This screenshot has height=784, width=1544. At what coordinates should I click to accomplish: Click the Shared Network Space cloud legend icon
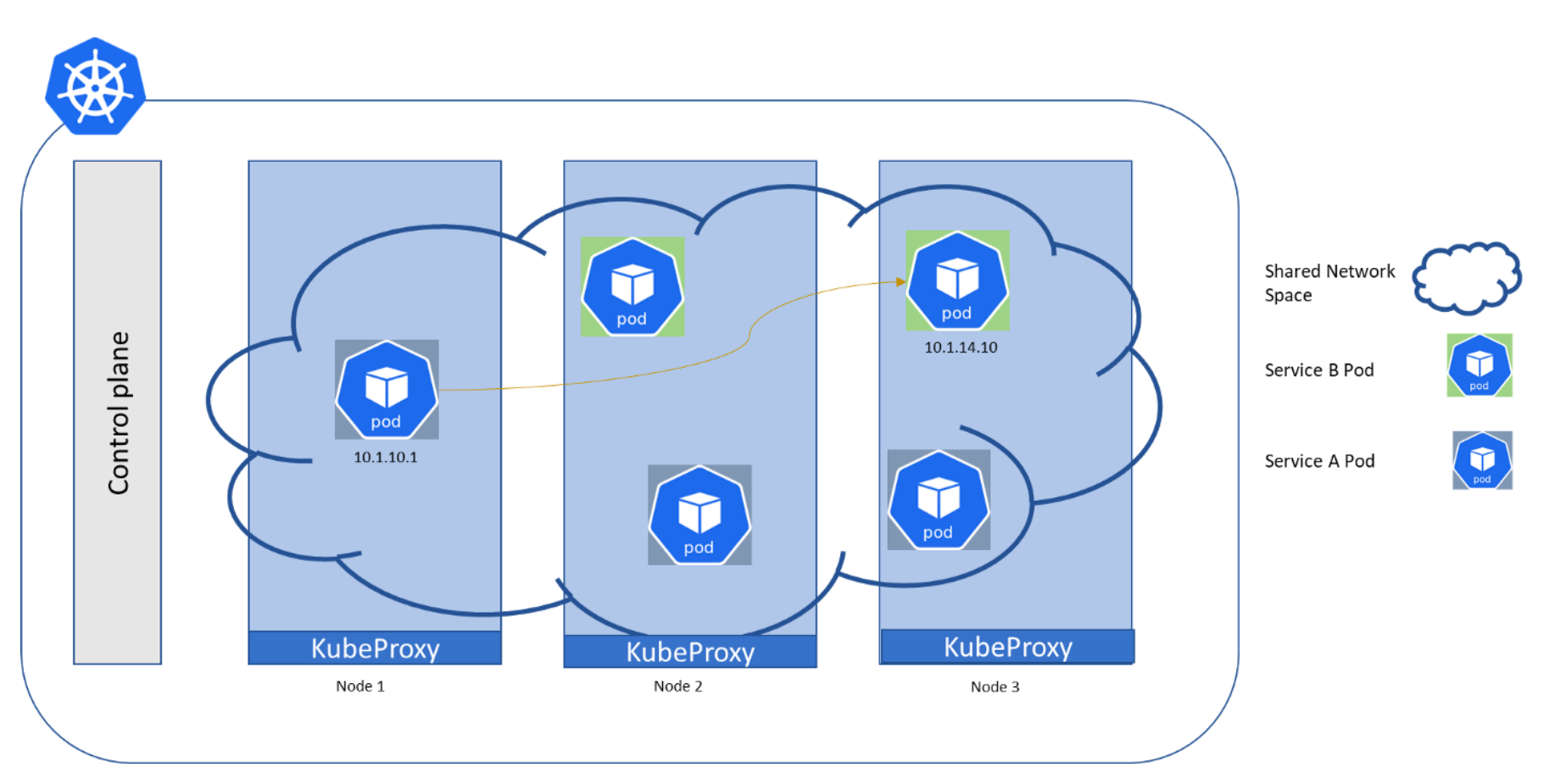1467,278
